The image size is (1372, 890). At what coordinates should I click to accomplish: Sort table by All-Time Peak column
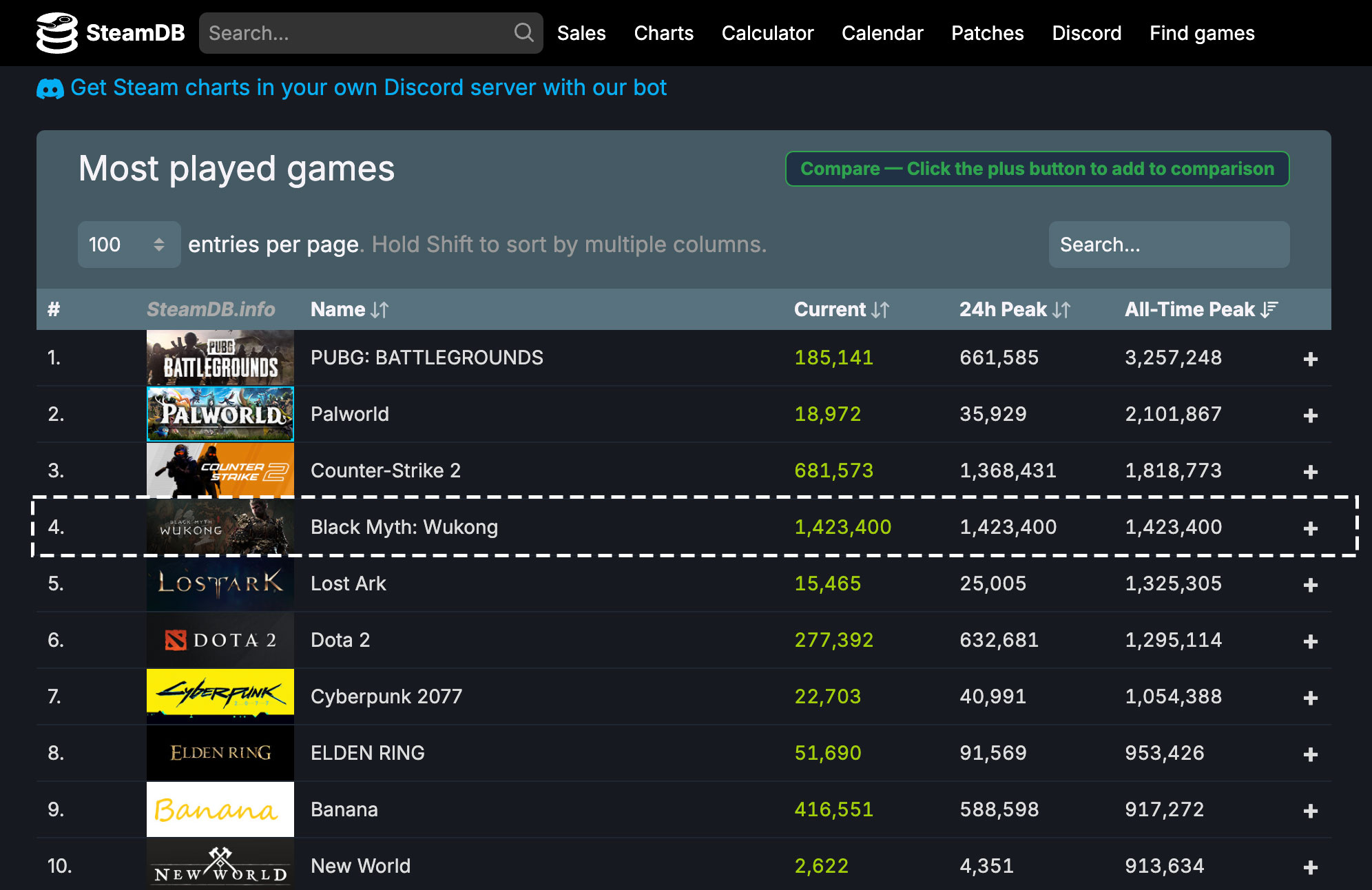[1201, 309]
